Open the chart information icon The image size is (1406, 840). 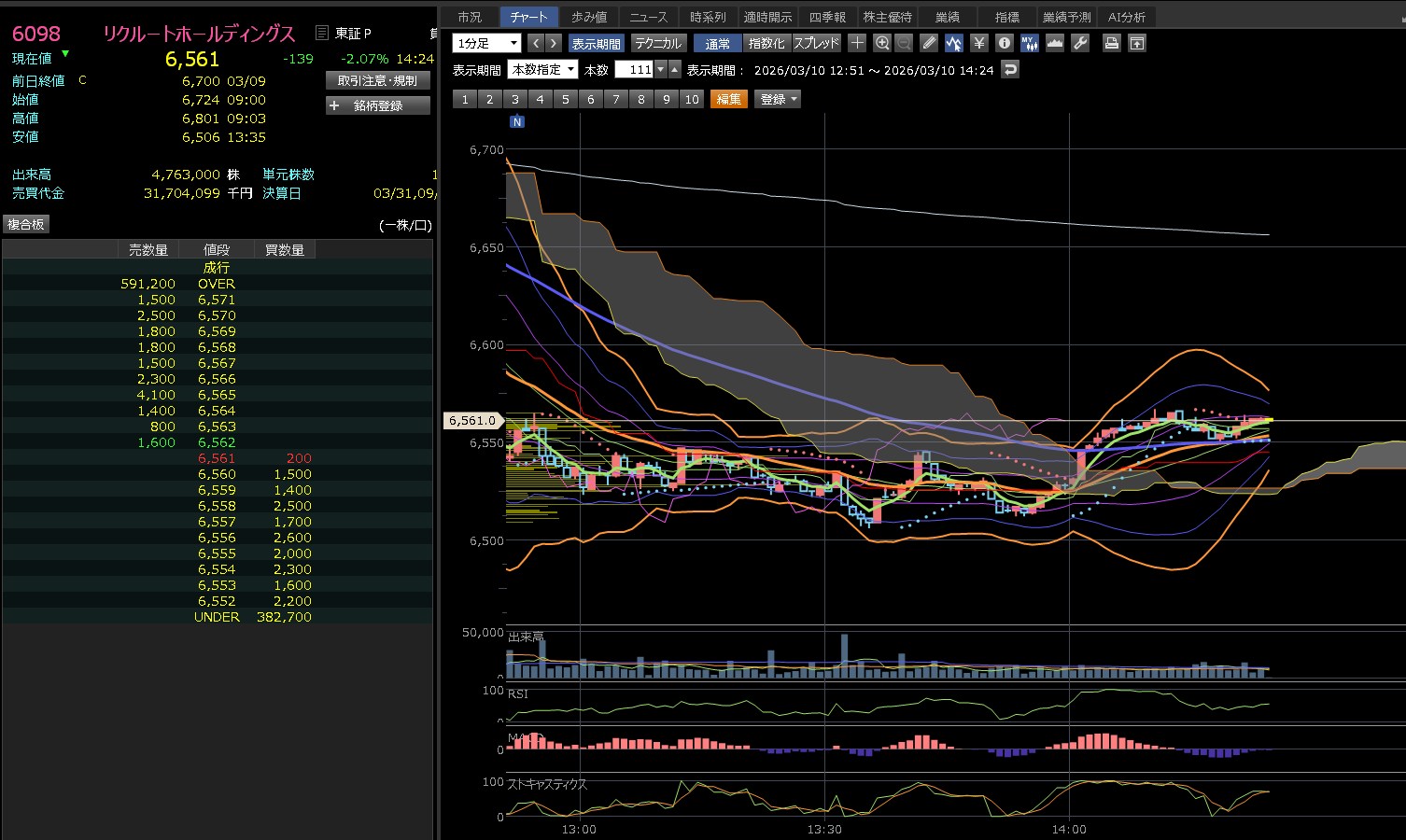pyautogui.click(x=1004, y=43)
